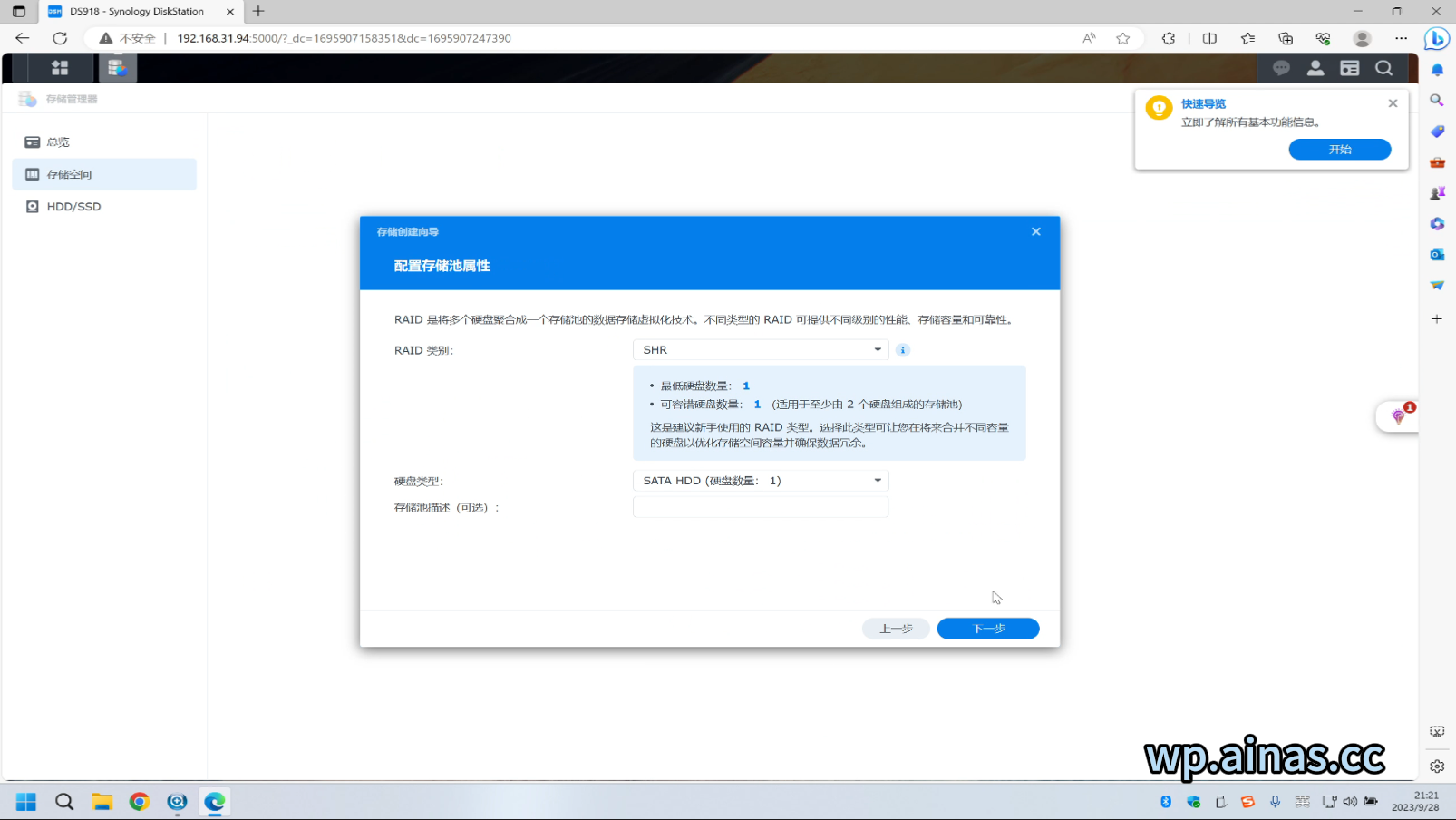The image size is (1456, 820).
Task: Click the chat speech bubble icon
Action: (1281, 67)
